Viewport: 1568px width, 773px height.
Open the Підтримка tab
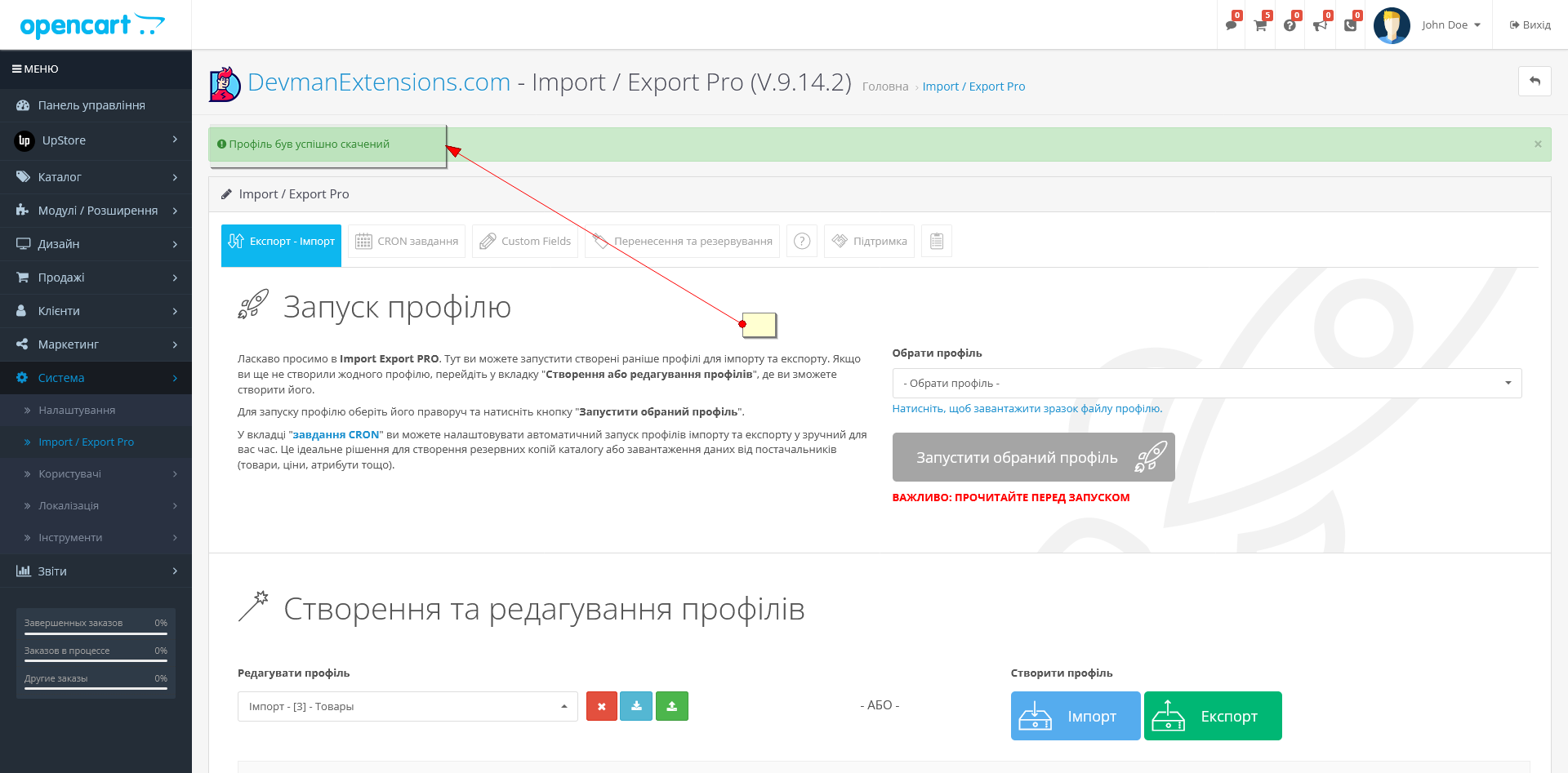pos(869,242)
